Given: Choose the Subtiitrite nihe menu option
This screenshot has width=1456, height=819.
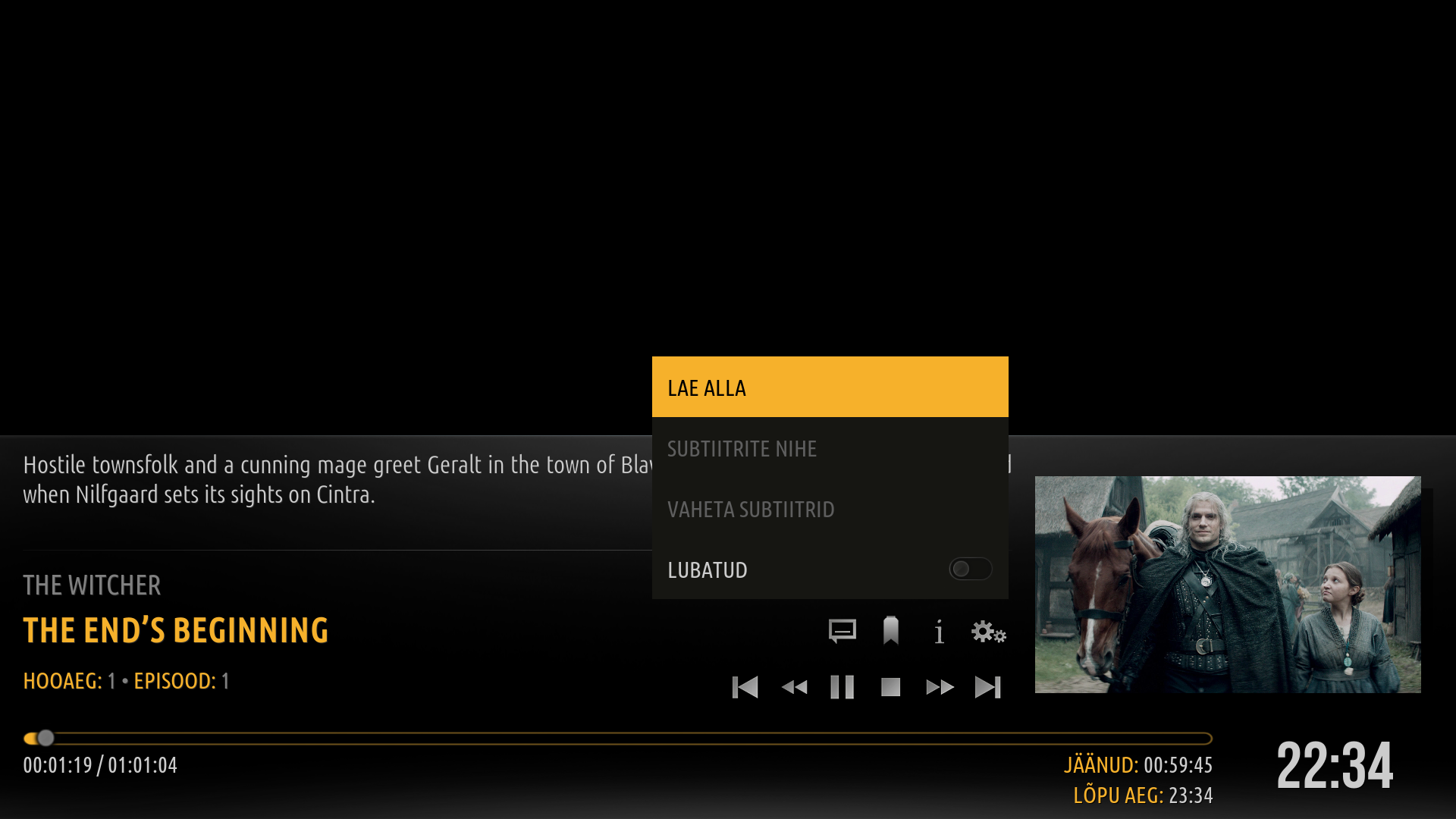Looking at the screenshot, I should 830,448.
